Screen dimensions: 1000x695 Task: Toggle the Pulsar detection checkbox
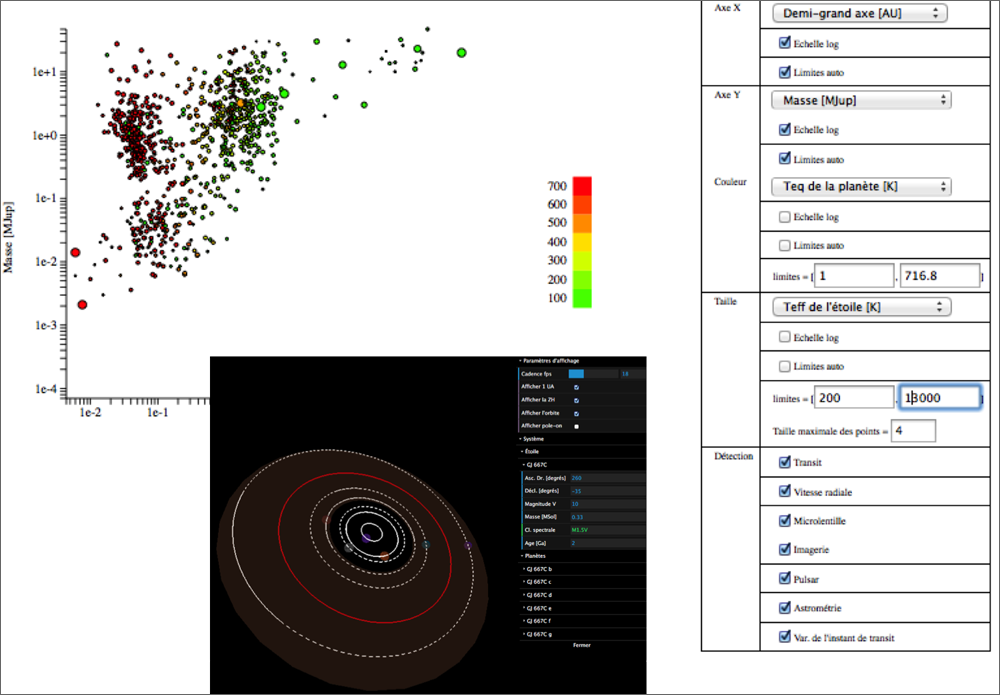coord(785,578)
